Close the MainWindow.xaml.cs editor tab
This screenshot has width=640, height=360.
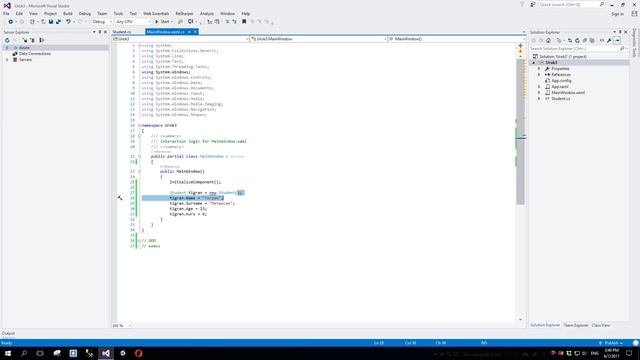click(195, 32)
